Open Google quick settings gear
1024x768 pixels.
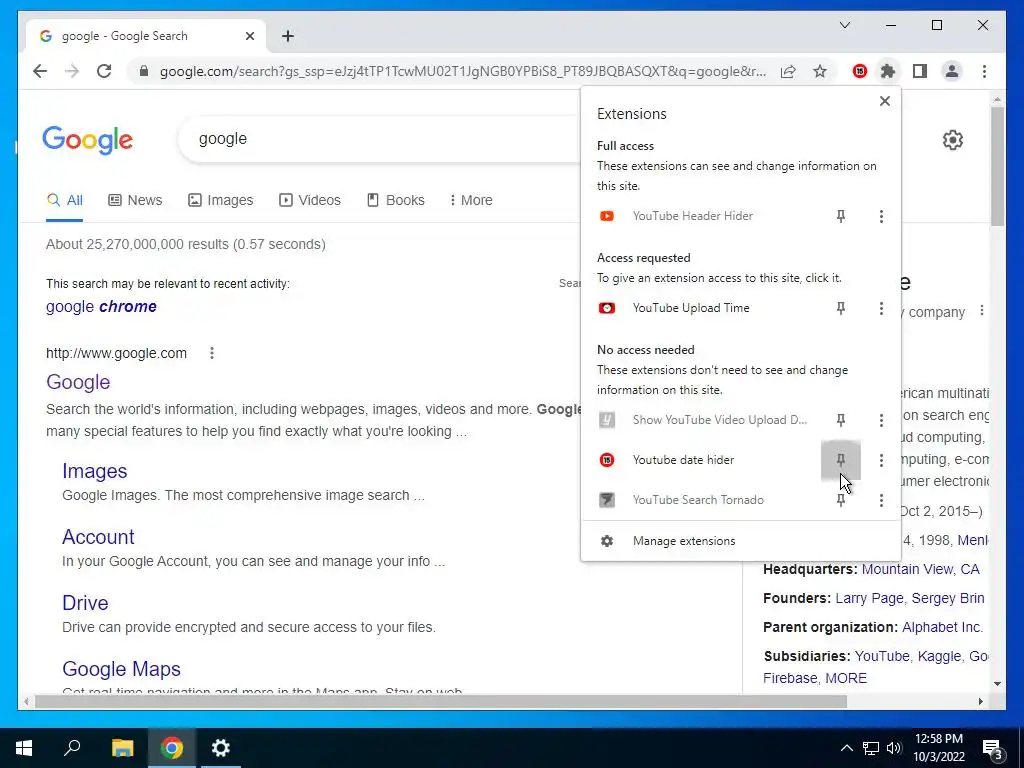tap(952, 140)
